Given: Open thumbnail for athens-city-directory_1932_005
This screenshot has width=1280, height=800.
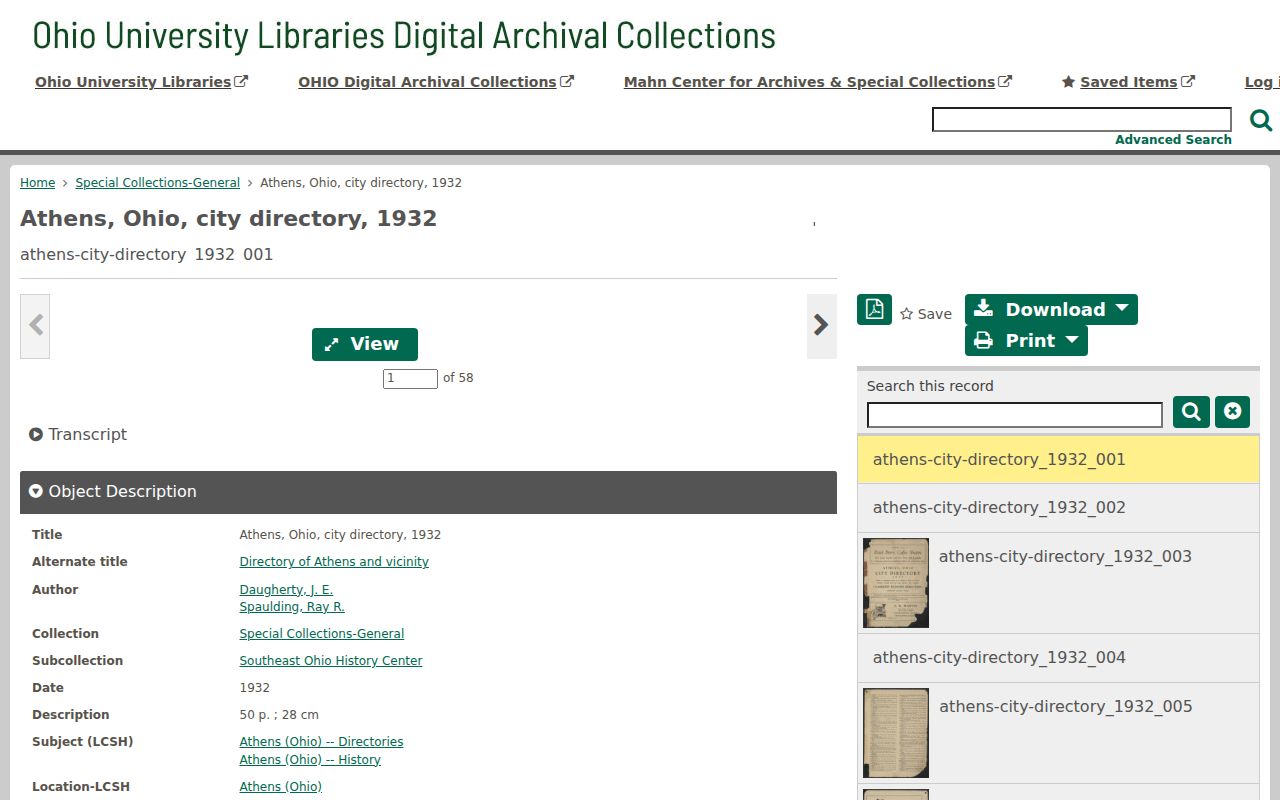Looking at the screenshot, I should pyautogui.click(x=896, y=733).
